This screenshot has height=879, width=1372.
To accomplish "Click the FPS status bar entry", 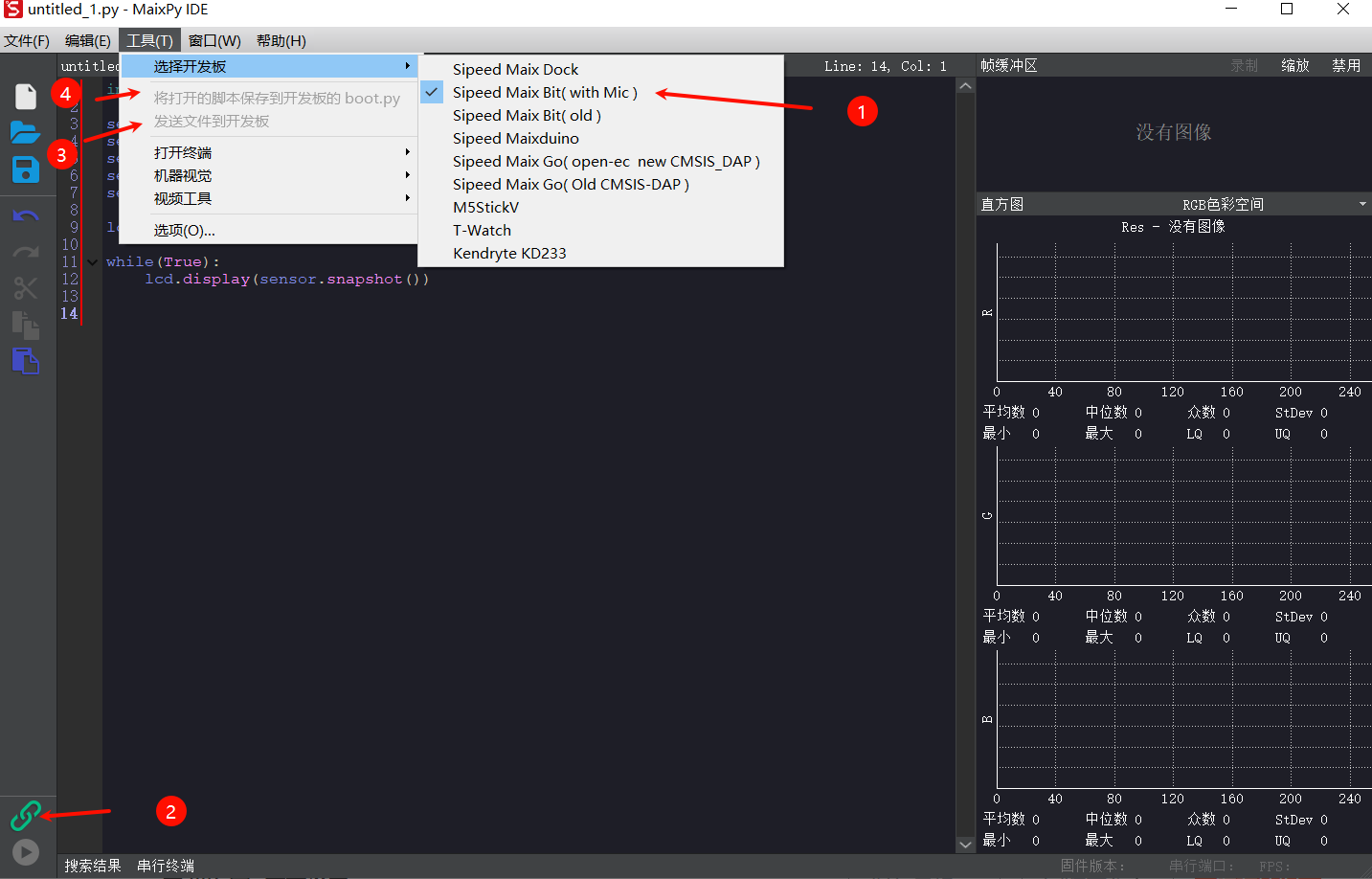I will coord(1274,866).
